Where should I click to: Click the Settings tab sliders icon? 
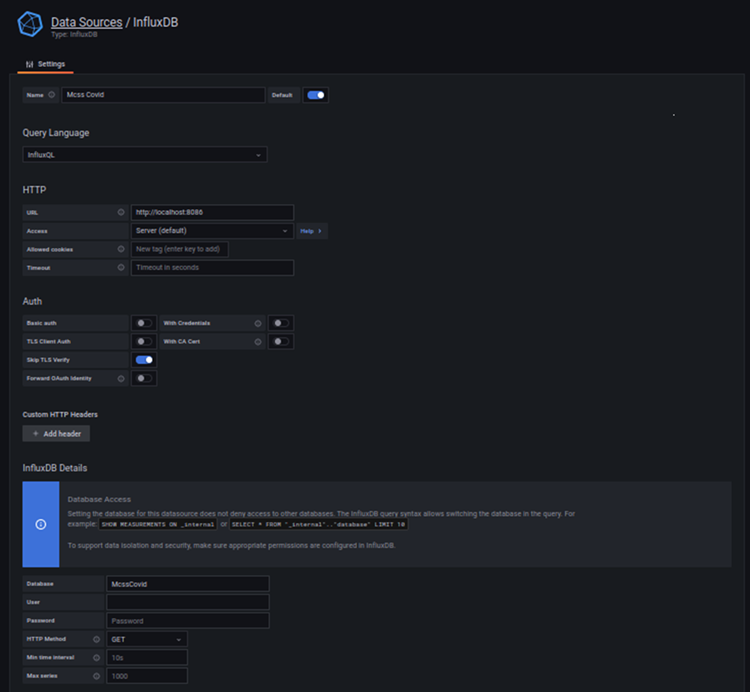pyautogui.click(x=30, y=64)
